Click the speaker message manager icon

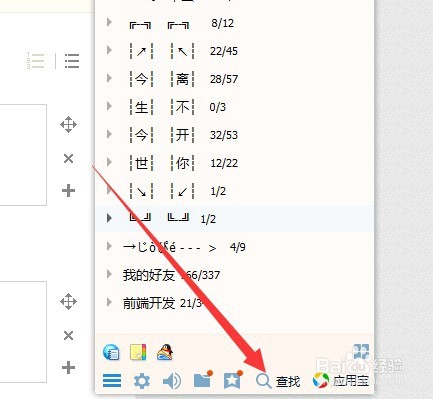[172, 381]
